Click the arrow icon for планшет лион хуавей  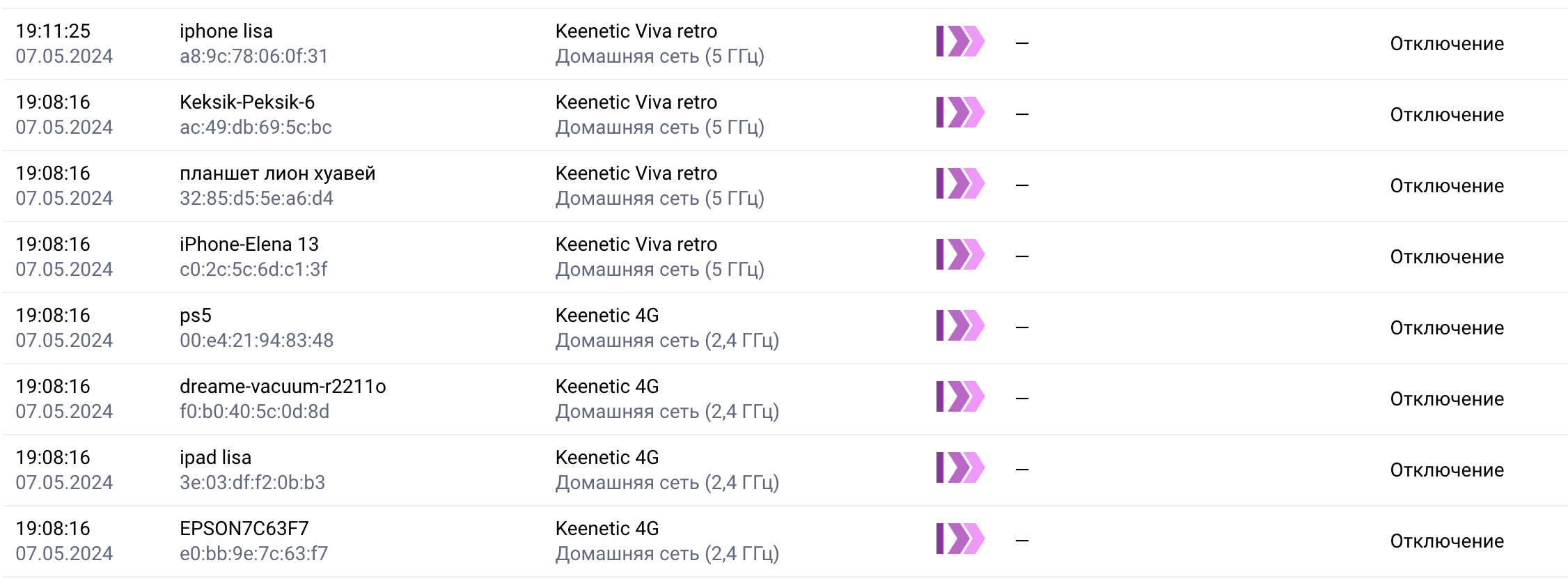click(x=960, y=184)
